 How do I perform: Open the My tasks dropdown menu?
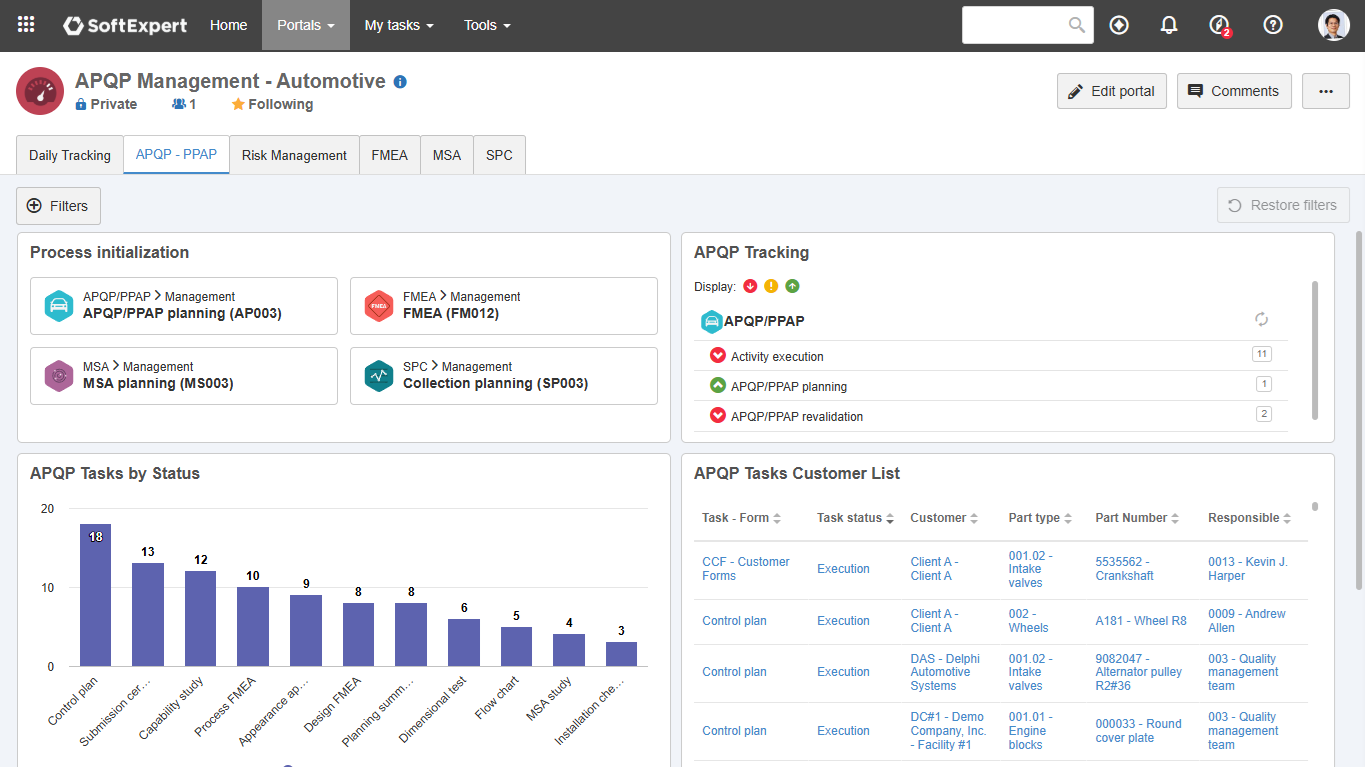click(399, 25)
